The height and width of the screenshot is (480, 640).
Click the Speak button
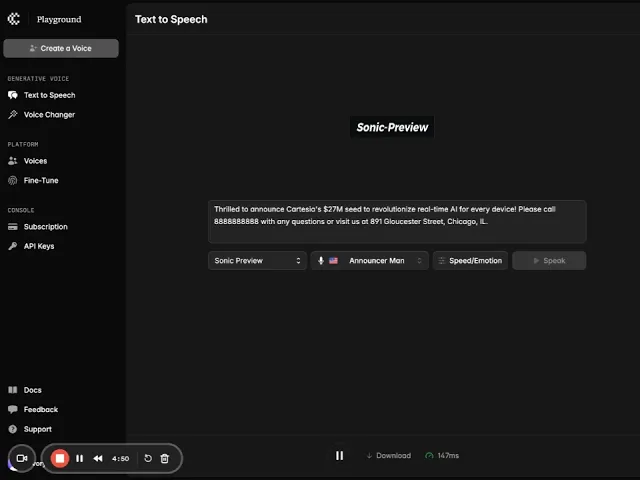549,260
